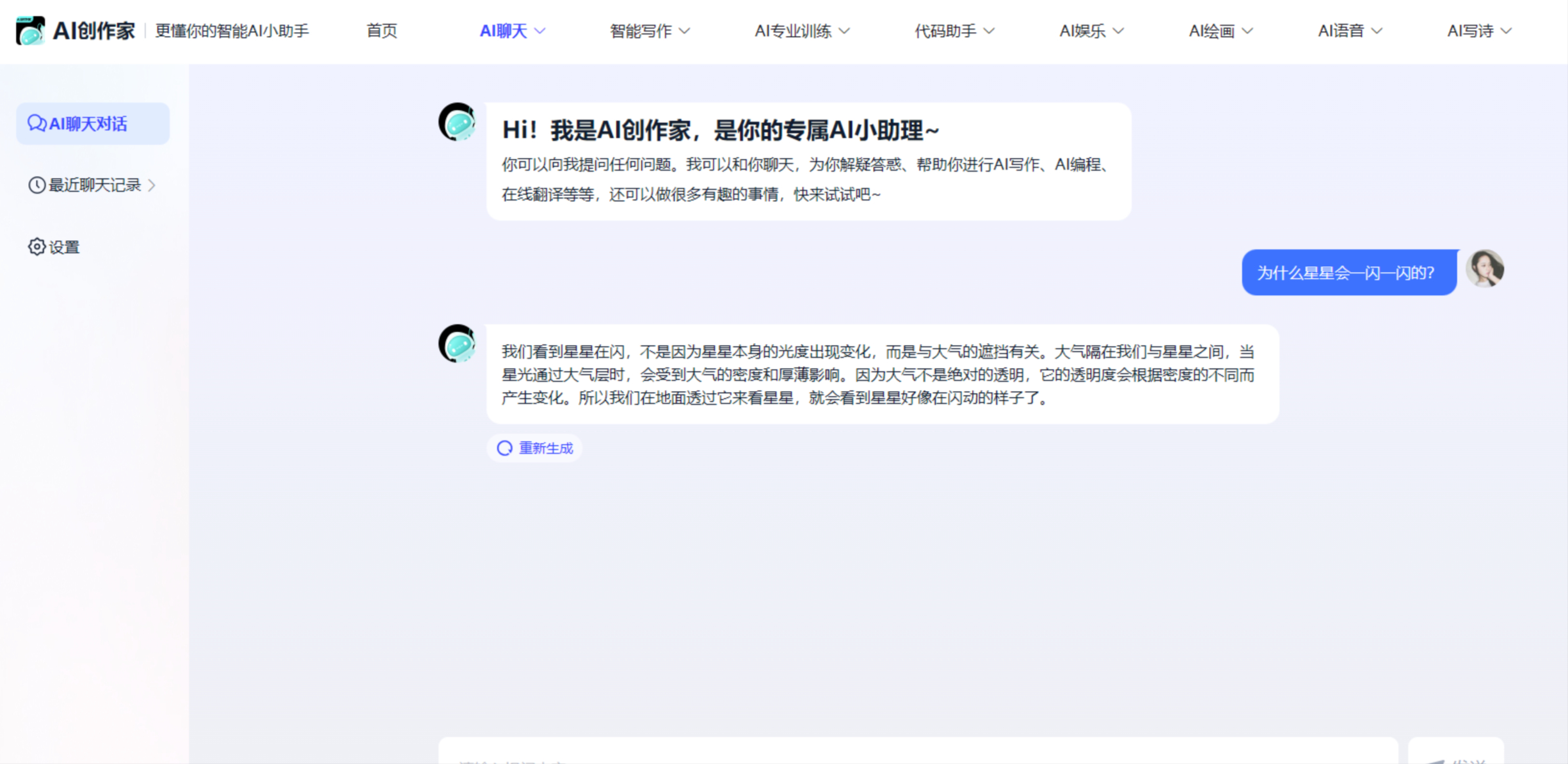This screenshot has height=764, width=1568.
Task: Open the user profile avatar photo
Action: point(1485,269)
